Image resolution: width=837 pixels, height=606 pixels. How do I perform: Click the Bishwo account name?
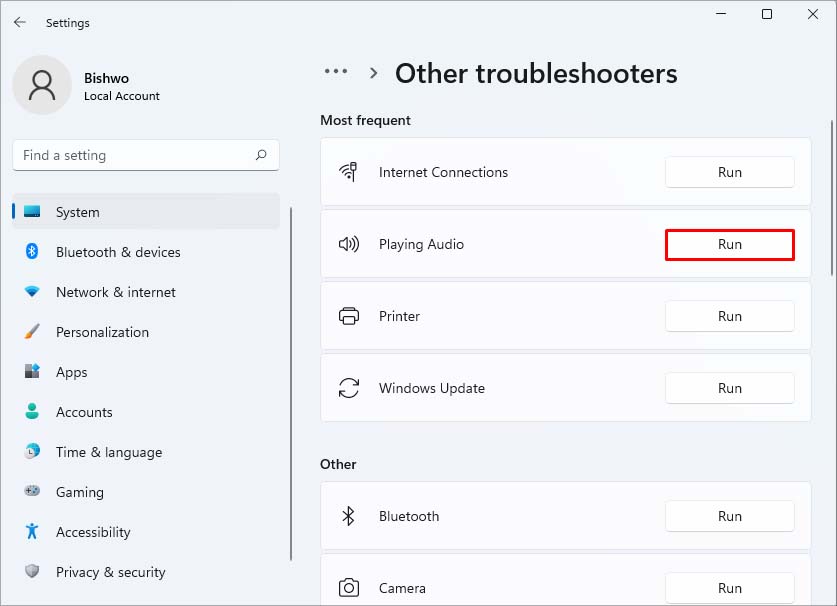[106, 78]
